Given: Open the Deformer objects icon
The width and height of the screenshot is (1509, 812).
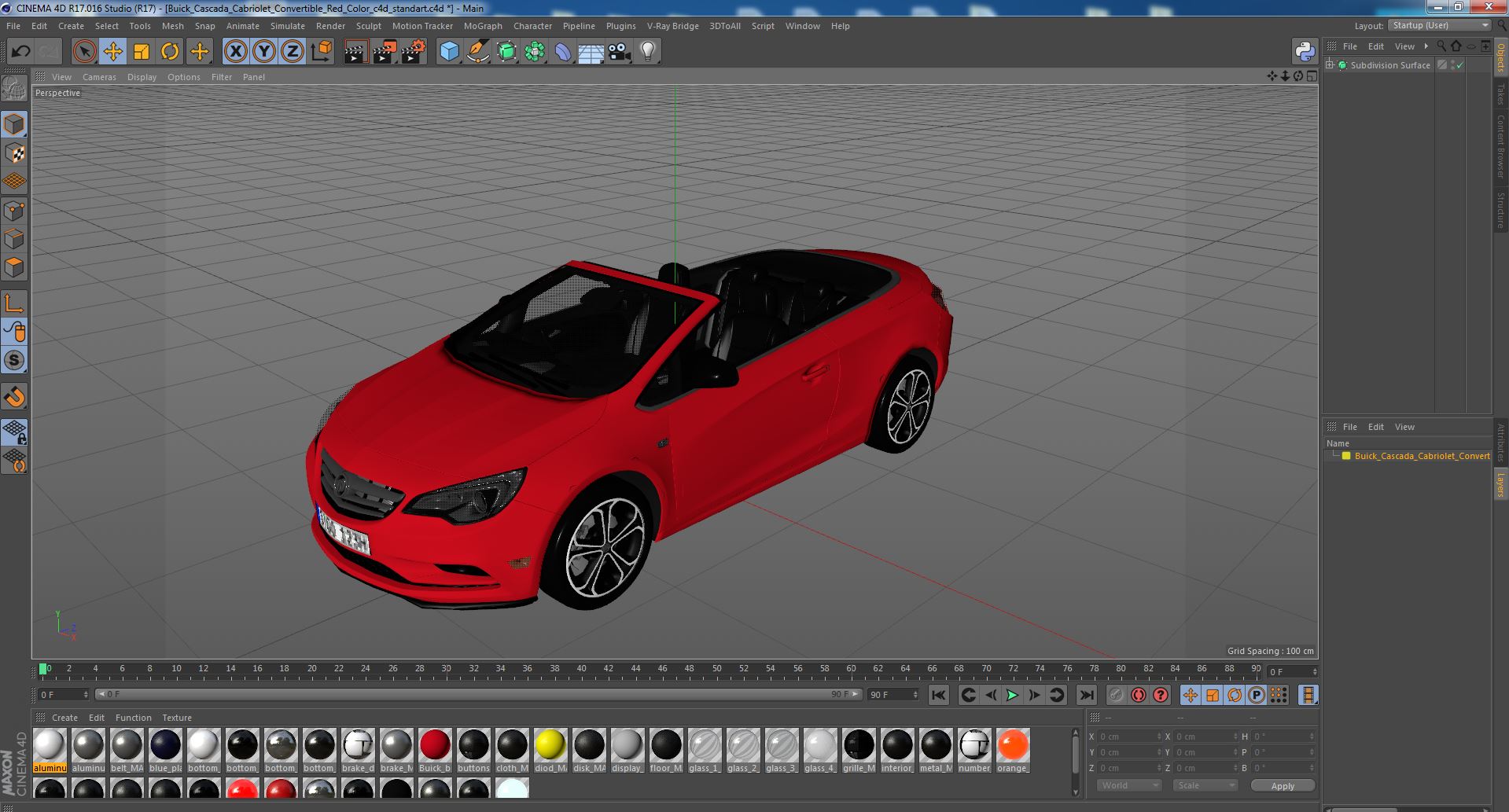Looking at the screenshot, I should coord(563,52).
